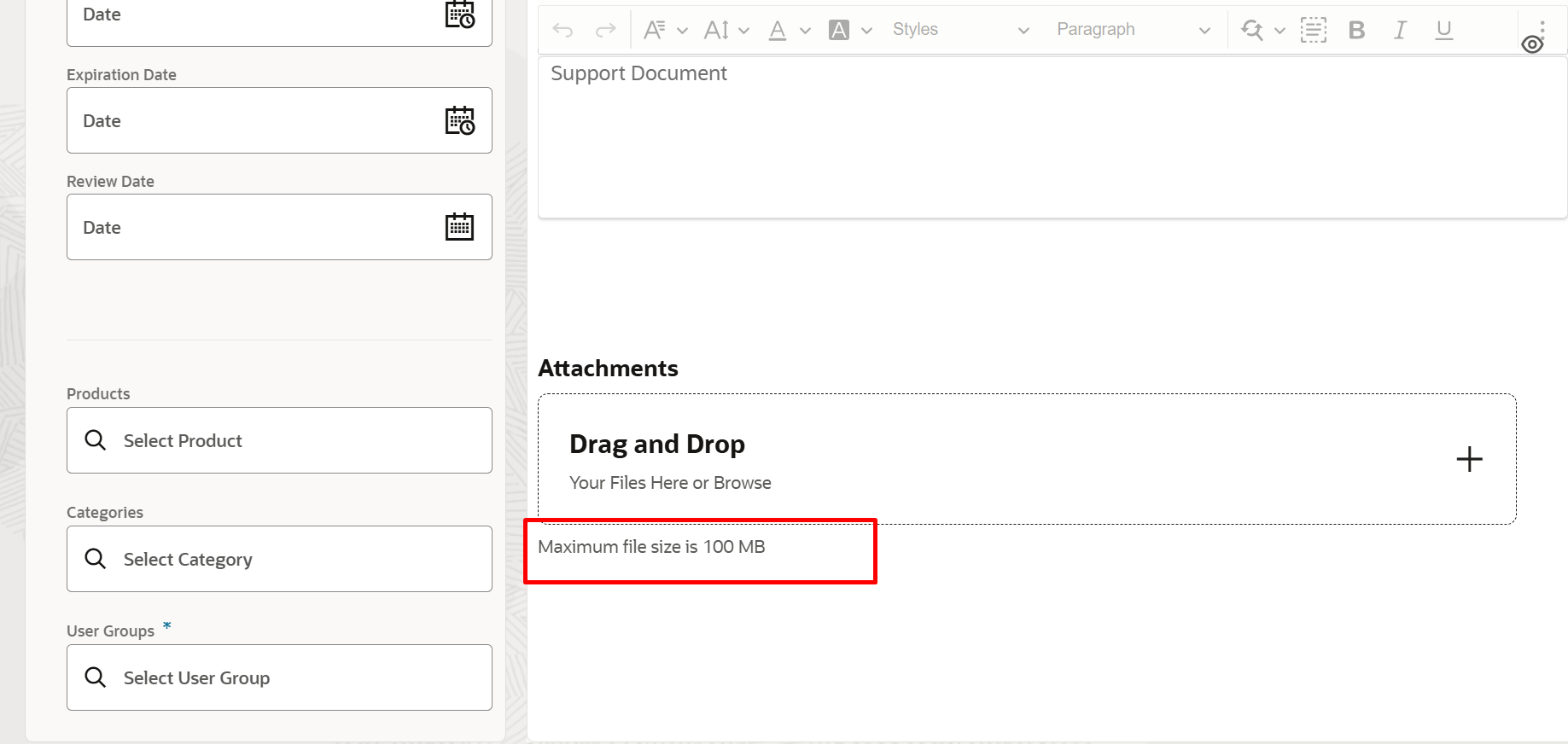Click the eye preview icon
Screen dimensions: 1568x744
1532,44
